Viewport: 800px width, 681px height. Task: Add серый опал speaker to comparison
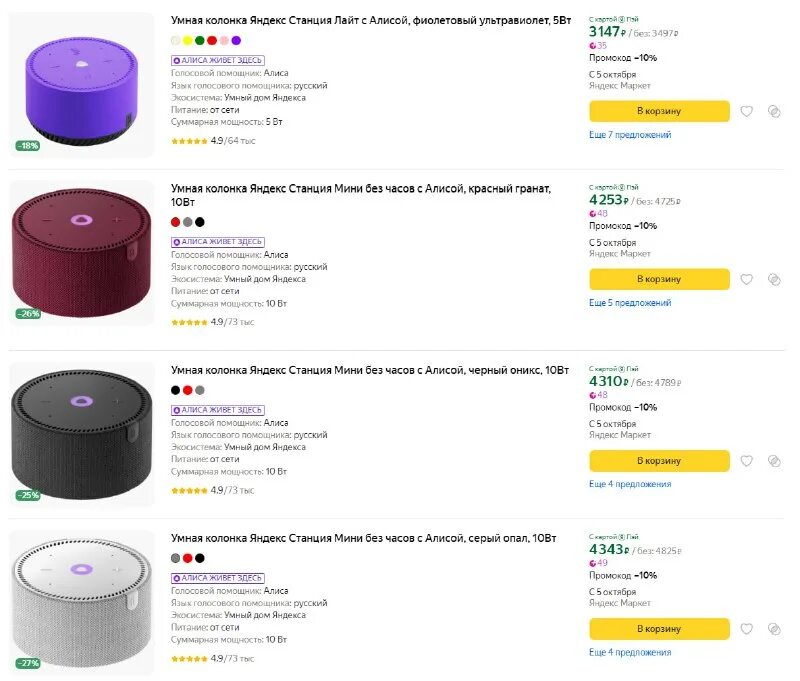pos(774,629)
